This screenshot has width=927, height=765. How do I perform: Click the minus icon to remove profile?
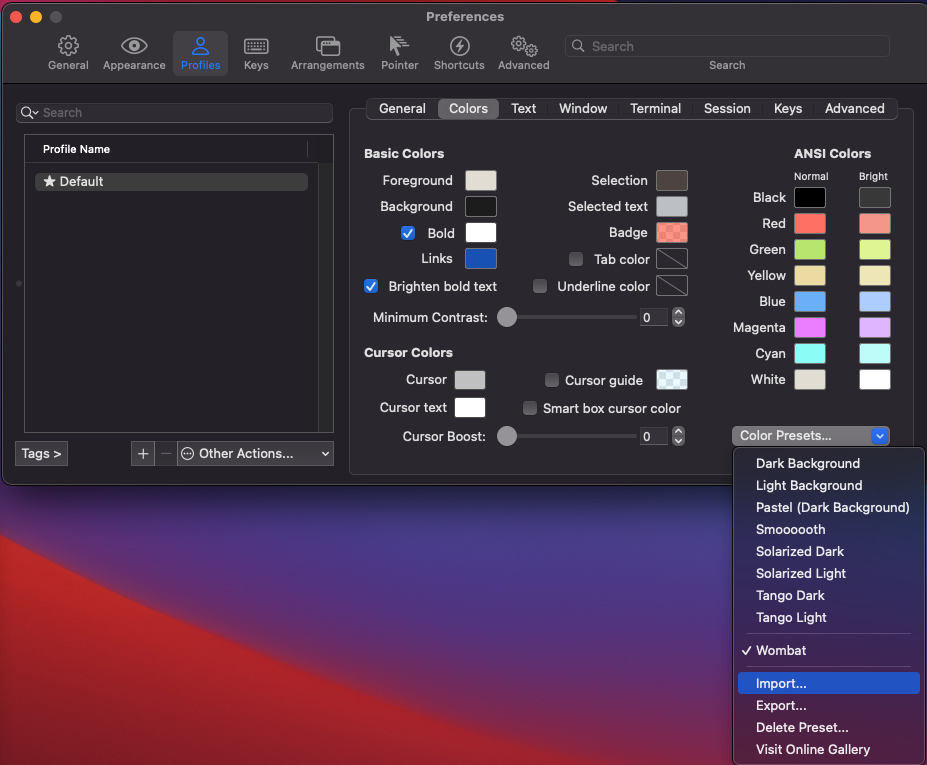pyautogui.click(x=166, y=453)
